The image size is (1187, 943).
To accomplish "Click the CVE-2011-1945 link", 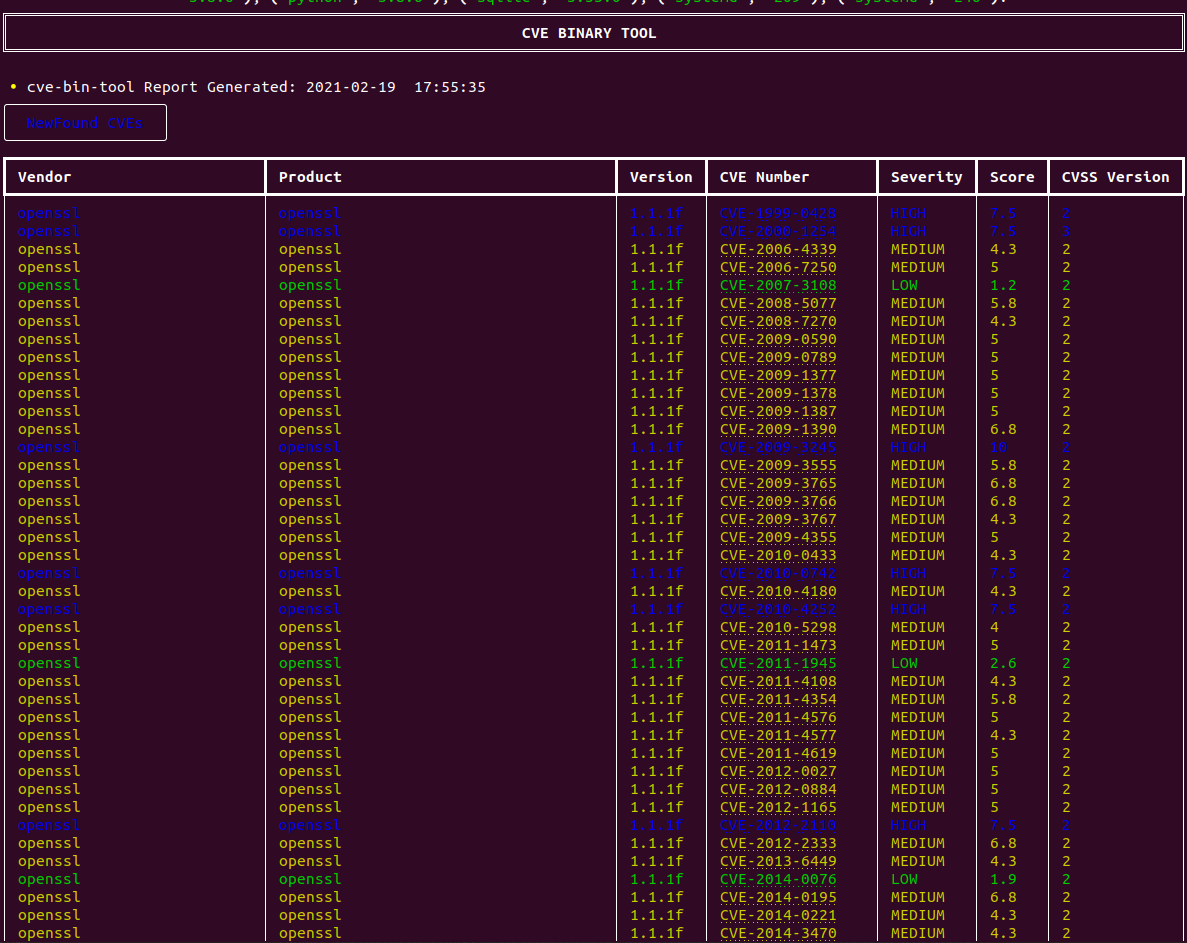I will [778, 663].
